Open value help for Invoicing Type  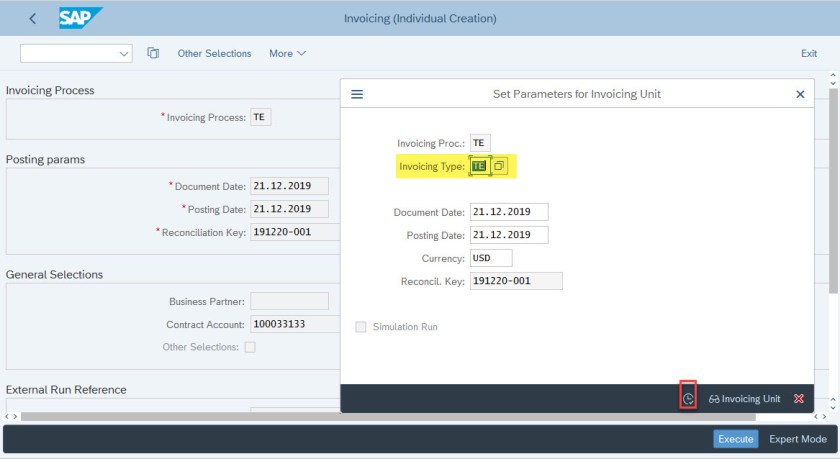click(x=499, y=166)
